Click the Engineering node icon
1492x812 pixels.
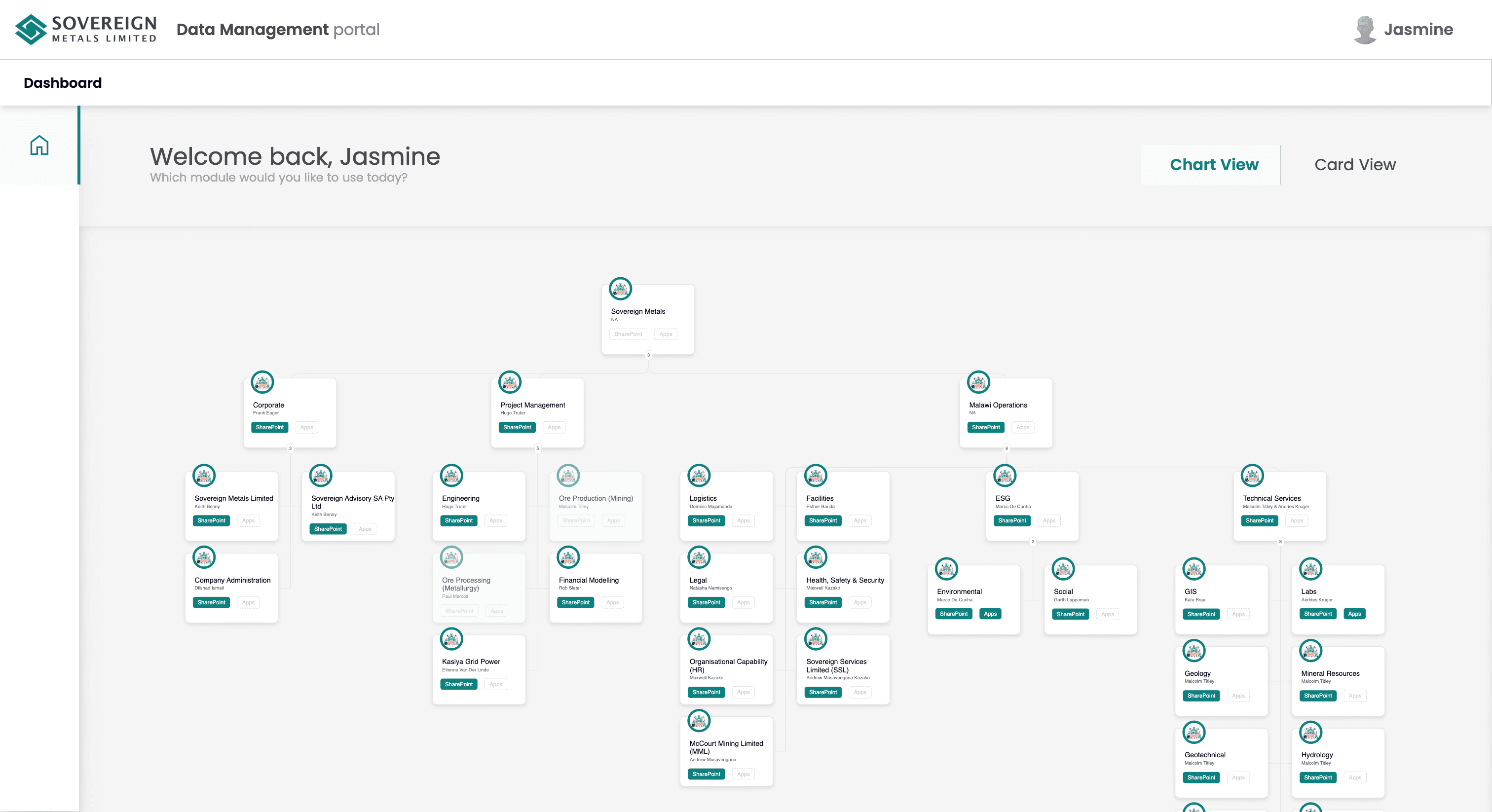point(452,476)
